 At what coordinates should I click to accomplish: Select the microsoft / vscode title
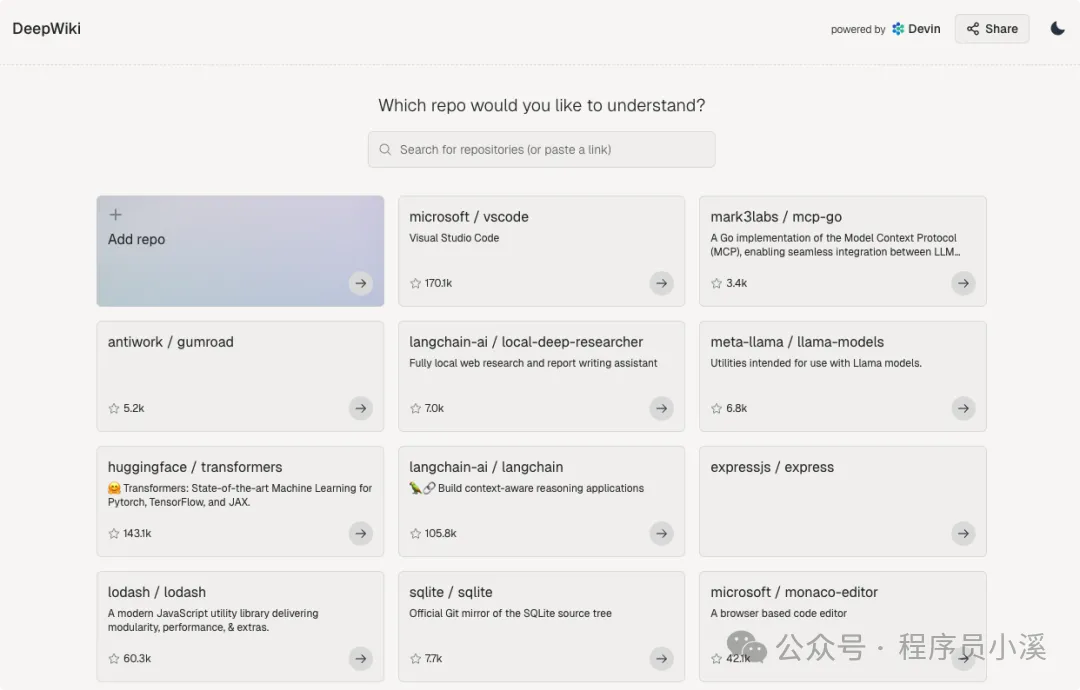pyautogui.click(x=469, y=217)
